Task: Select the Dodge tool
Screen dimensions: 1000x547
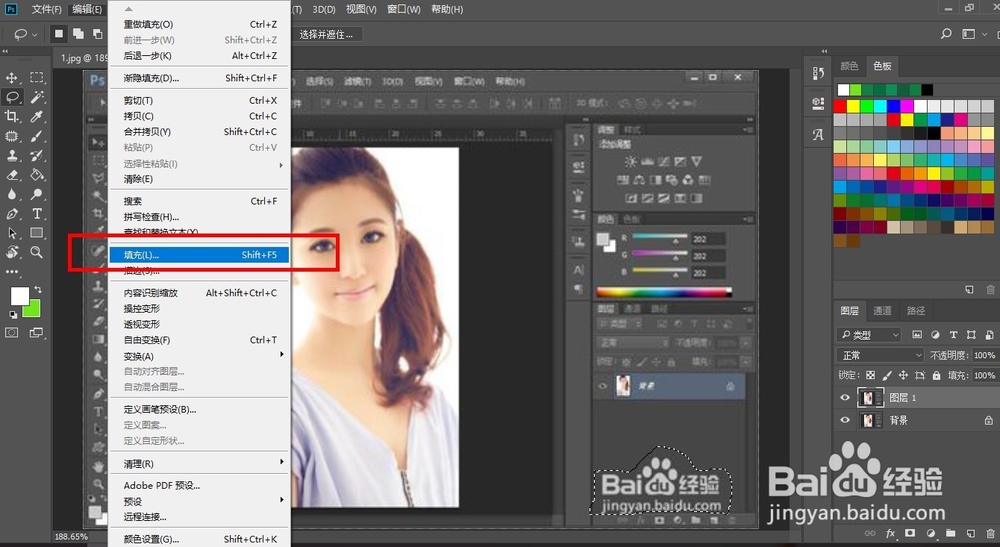Action: tap(37, 194)
